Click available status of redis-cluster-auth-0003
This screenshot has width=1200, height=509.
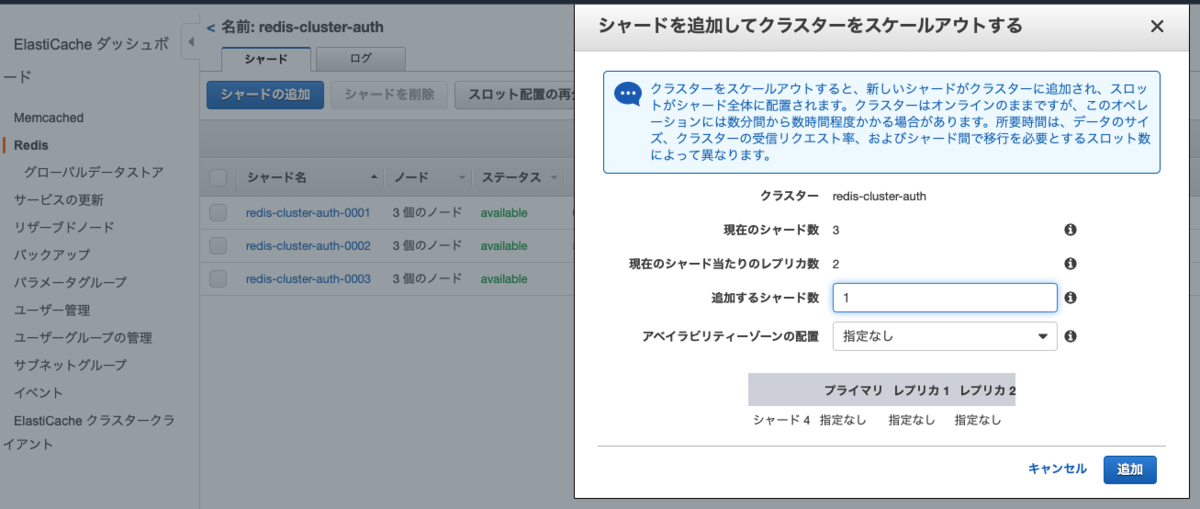504,279
